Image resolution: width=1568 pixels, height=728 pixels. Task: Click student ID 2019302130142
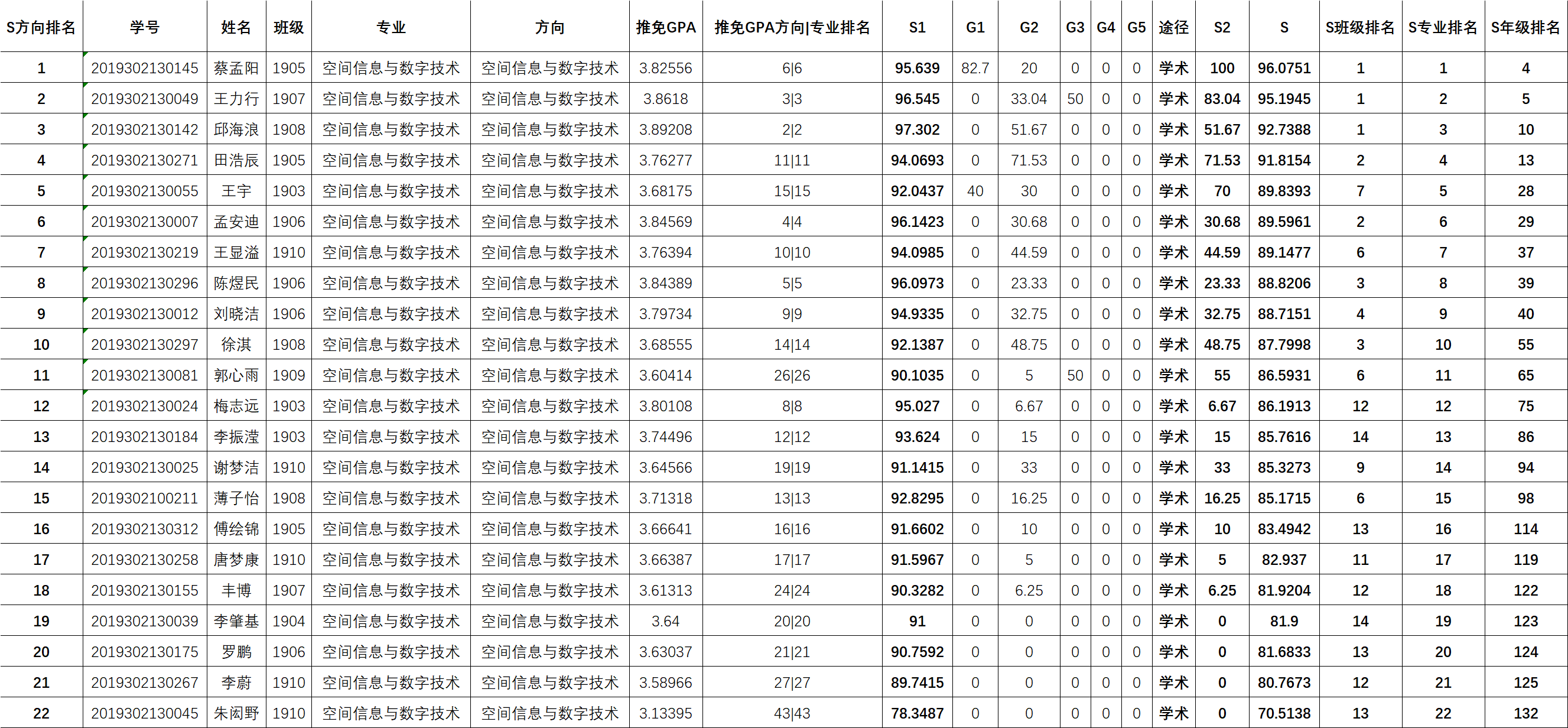[145, 129]
